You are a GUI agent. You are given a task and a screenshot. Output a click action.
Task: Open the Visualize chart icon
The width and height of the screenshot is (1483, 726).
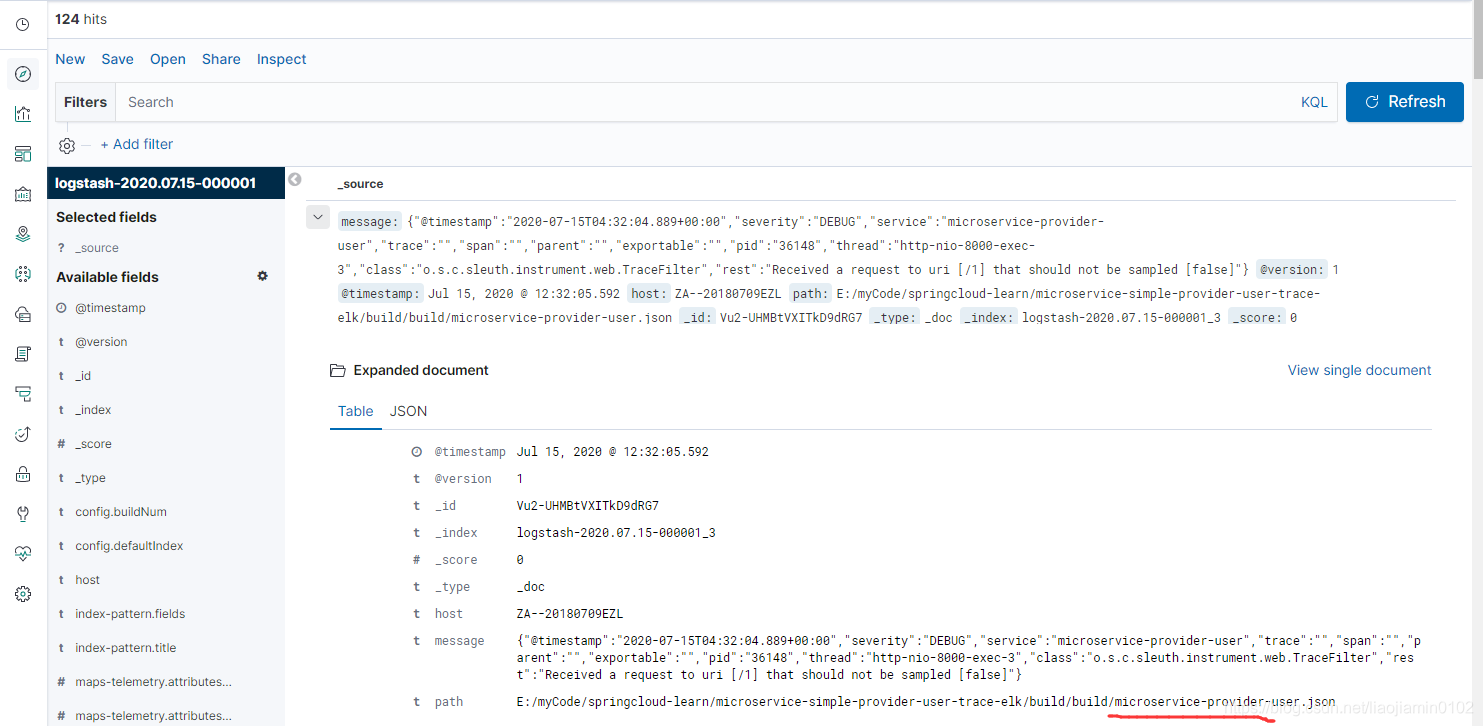tap(23, 114)
